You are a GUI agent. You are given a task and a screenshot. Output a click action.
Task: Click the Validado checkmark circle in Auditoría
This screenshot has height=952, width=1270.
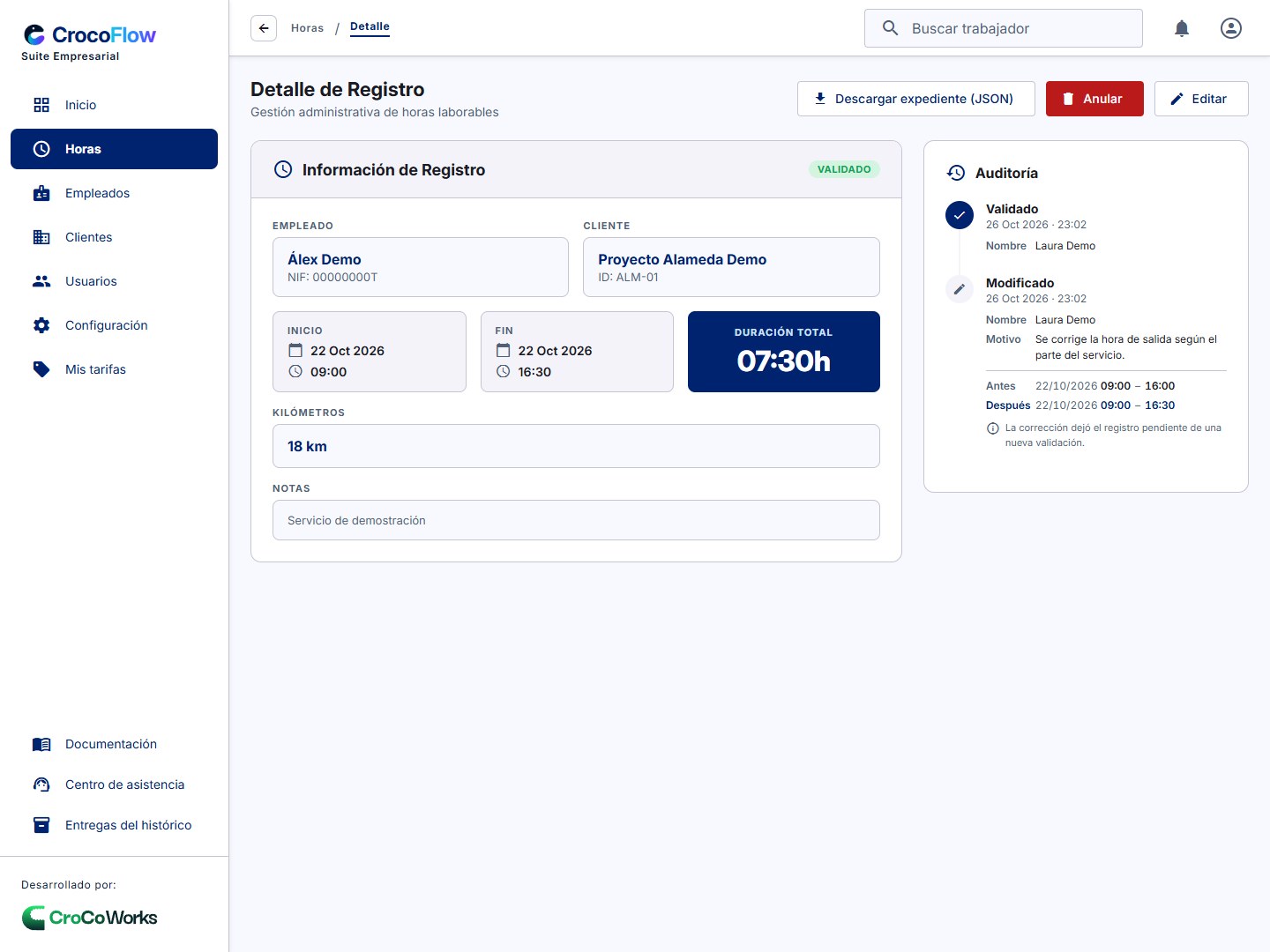click(x=960, y=215)
